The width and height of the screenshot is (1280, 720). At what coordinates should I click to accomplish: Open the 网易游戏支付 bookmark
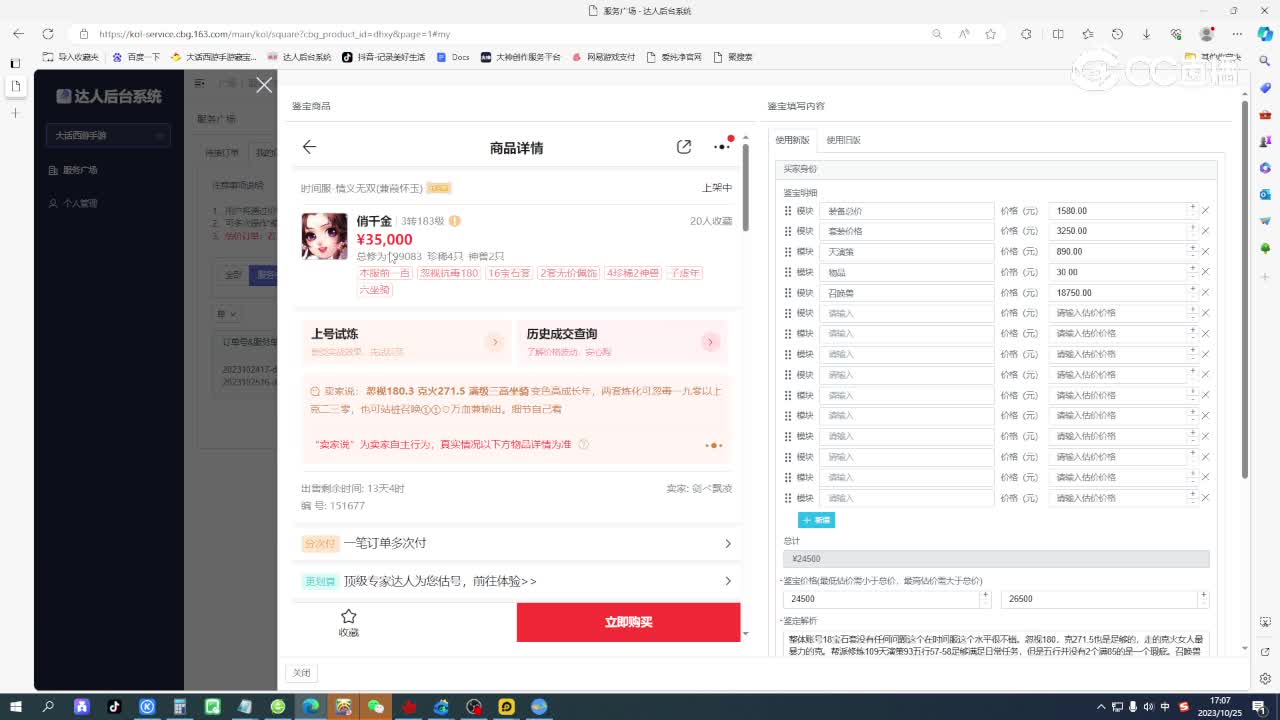coord(603,57)
